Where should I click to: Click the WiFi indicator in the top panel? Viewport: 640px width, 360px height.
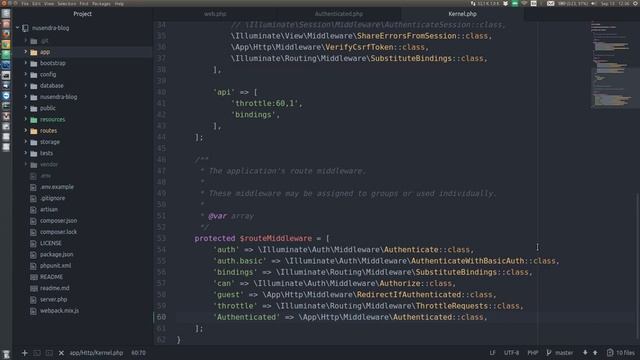pos(524,3)
